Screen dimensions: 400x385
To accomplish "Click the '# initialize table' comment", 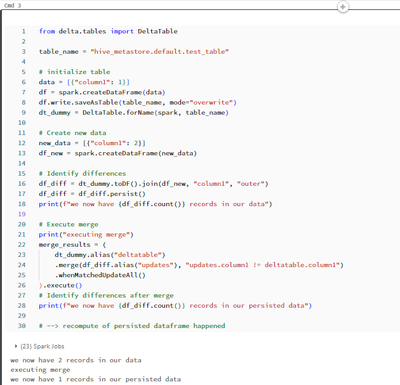I will [74, 72].
